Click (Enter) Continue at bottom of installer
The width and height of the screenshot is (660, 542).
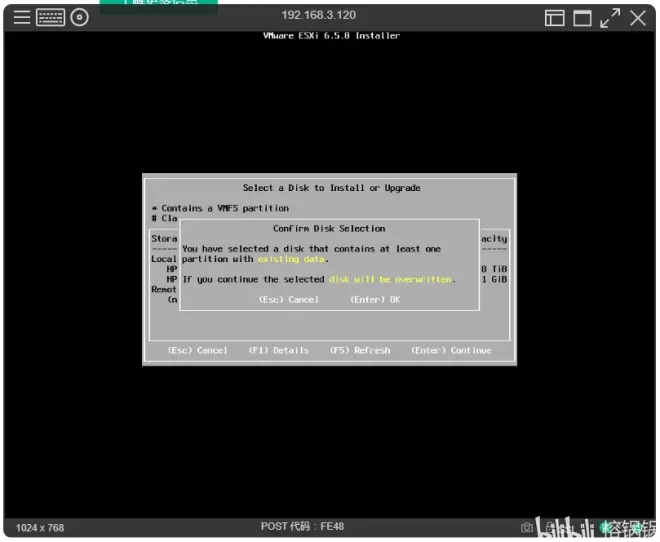[451, 351]
